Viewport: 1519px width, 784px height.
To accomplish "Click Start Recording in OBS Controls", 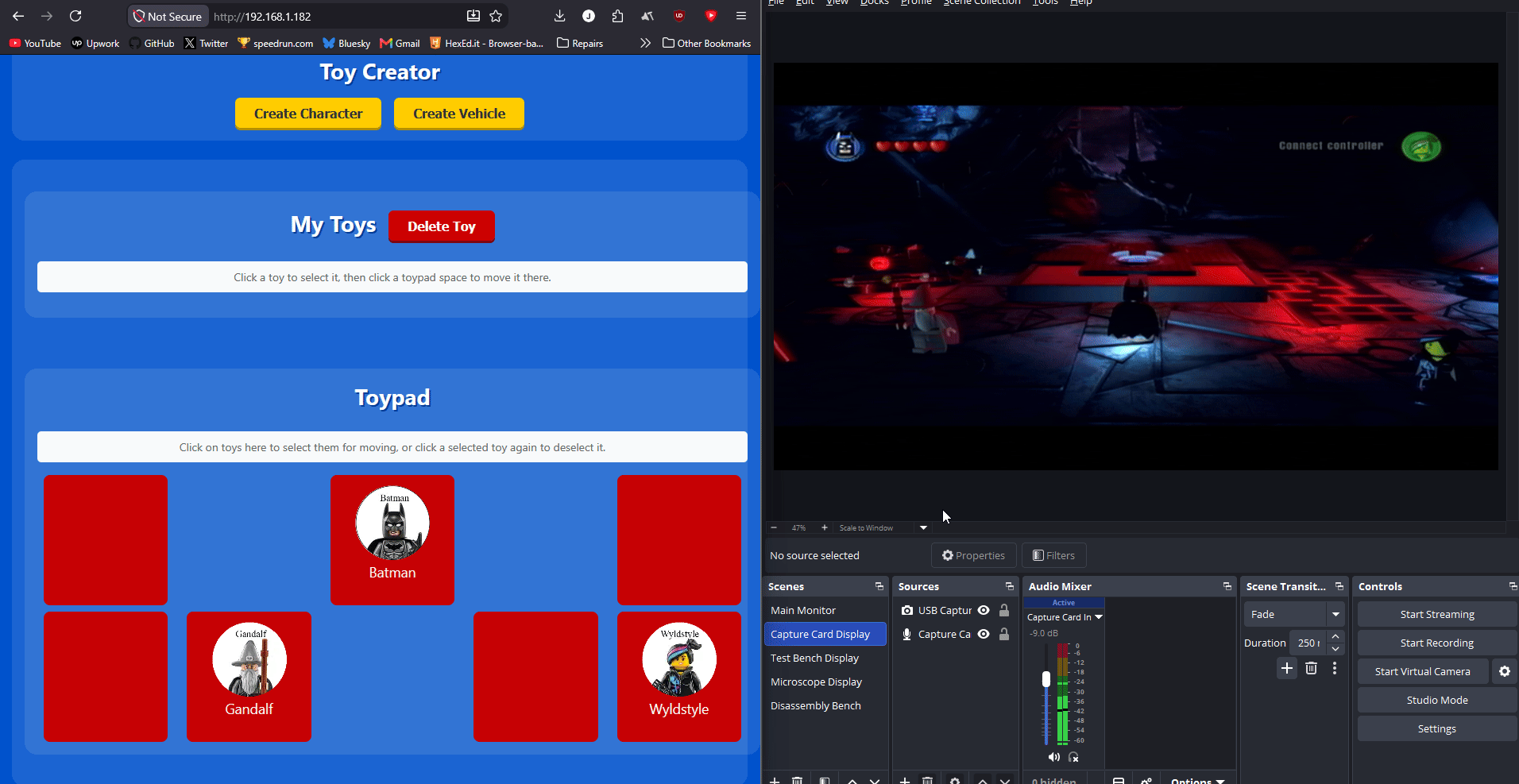I will pyautogui.click(x=1437, y=643).
